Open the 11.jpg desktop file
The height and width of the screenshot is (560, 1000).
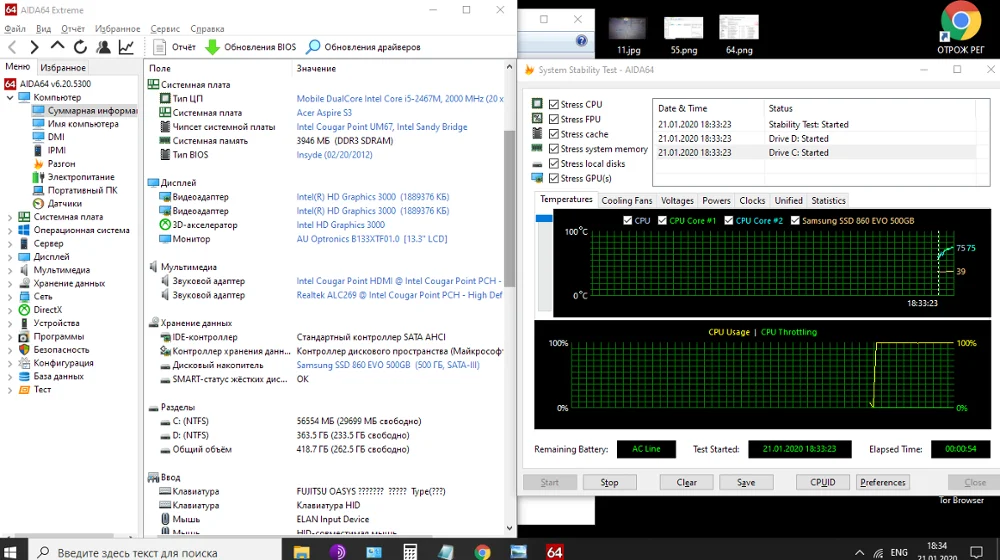(628, 35)
